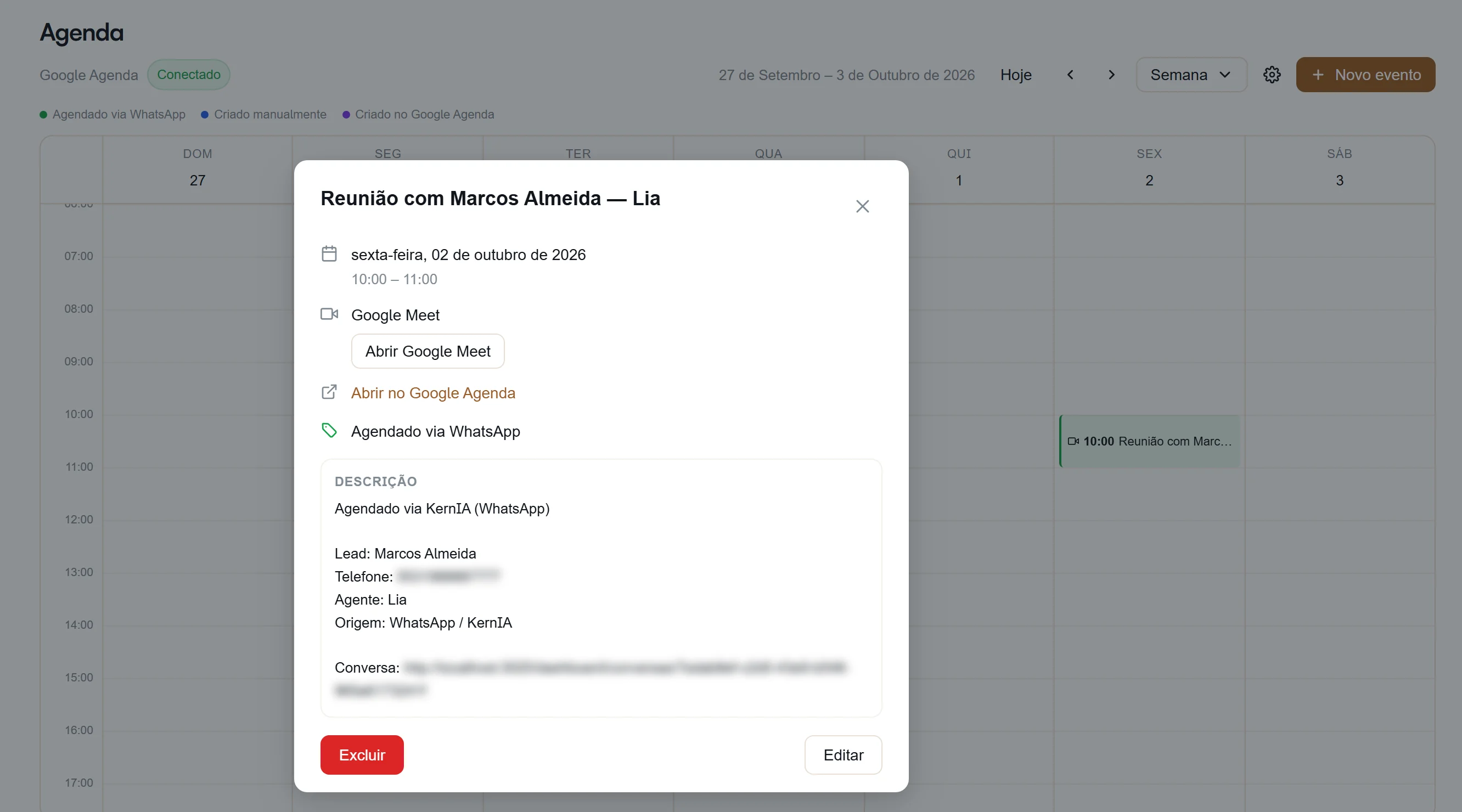Click the 10:00 – 11:00 time text
This screenshot has width=1462, height=812.
(394, 279)
